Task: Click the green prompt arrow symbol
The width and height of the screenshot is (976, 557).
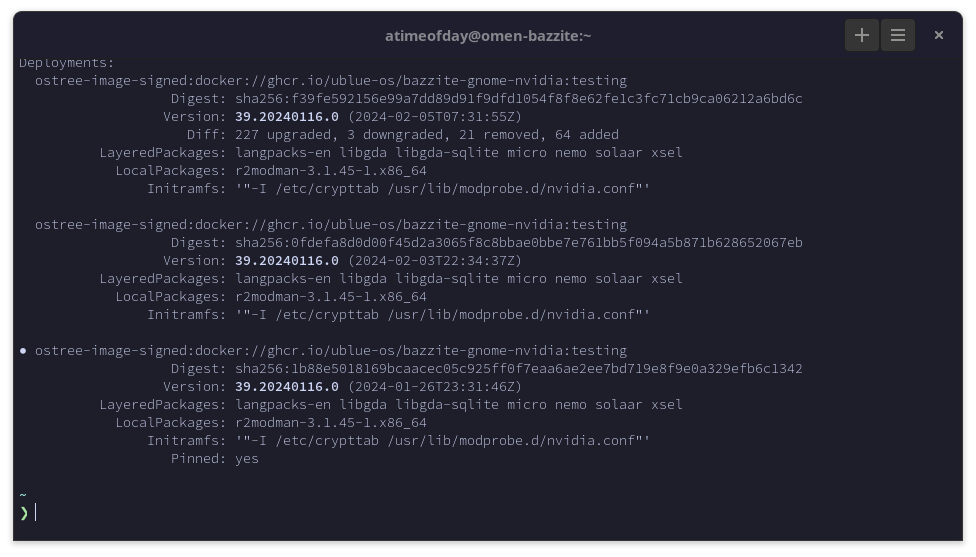Action: click(24, 512)
